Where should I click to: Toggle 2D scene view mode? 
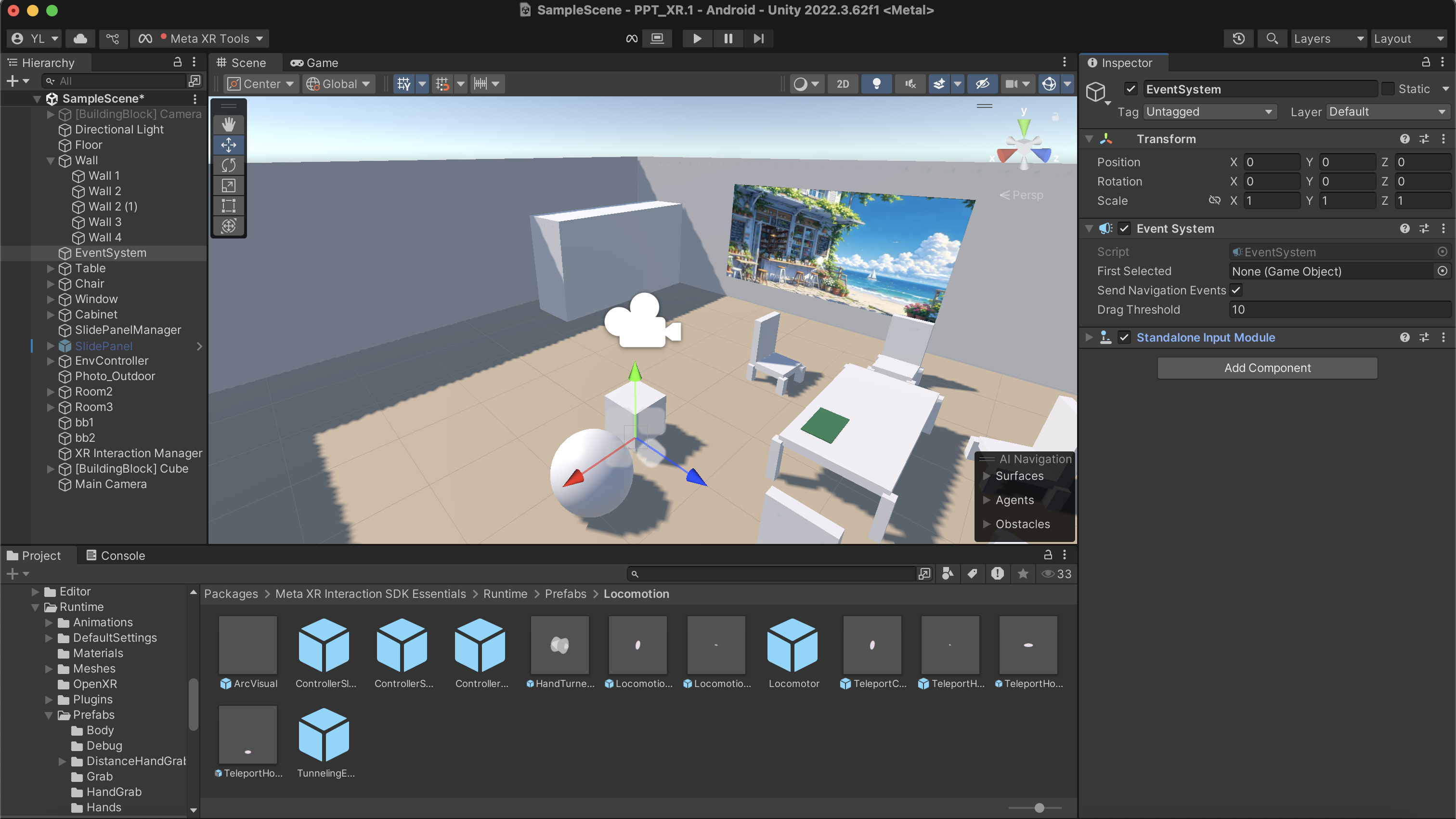842,84
